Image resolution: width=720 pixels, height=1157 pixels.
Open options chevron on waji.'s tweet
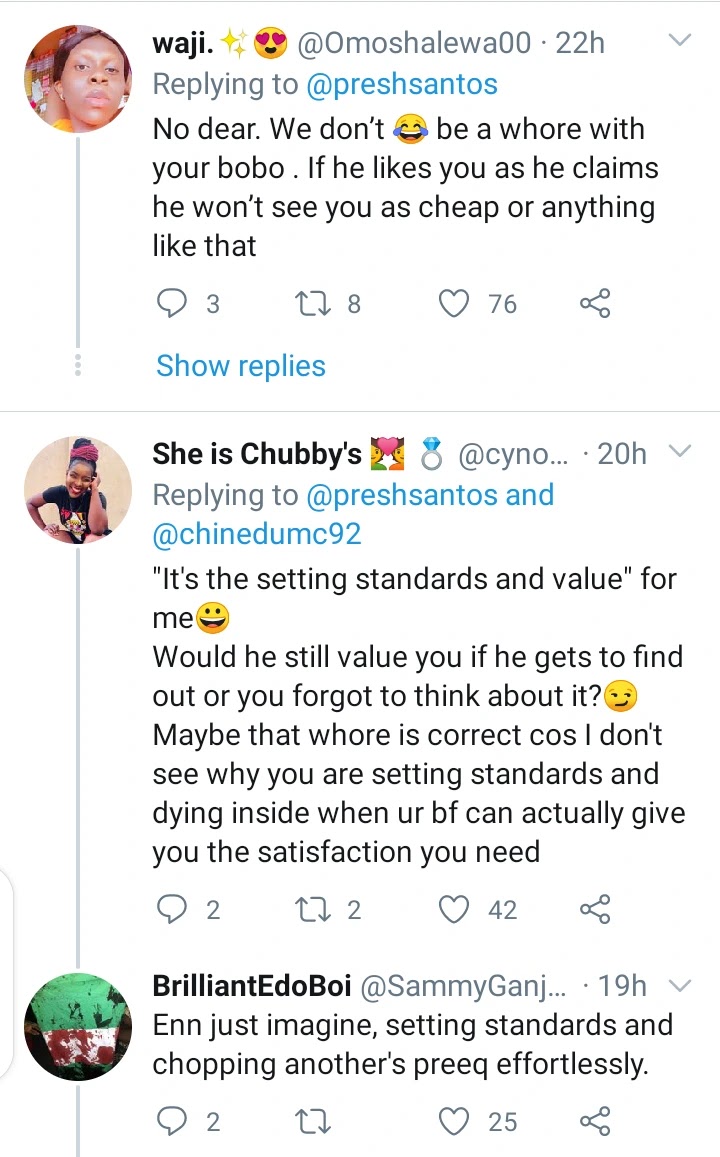click(679, 42)
